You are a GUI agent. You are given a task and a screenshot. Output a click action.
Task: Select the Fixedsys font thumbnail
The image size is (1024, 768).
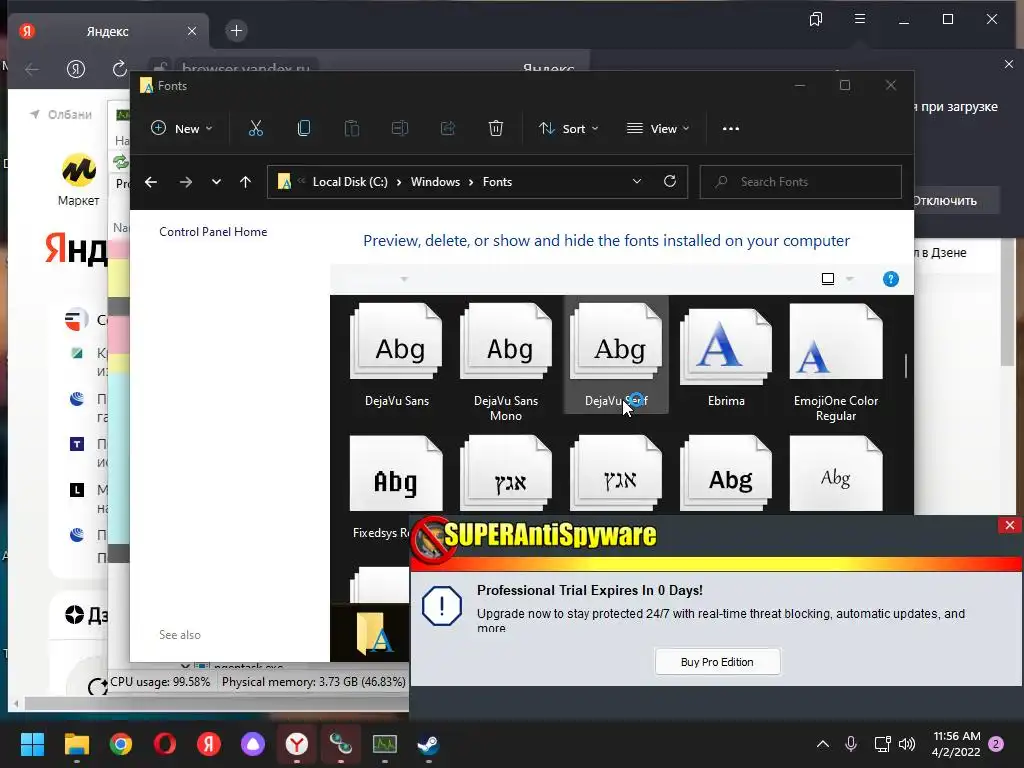[396, 473]
